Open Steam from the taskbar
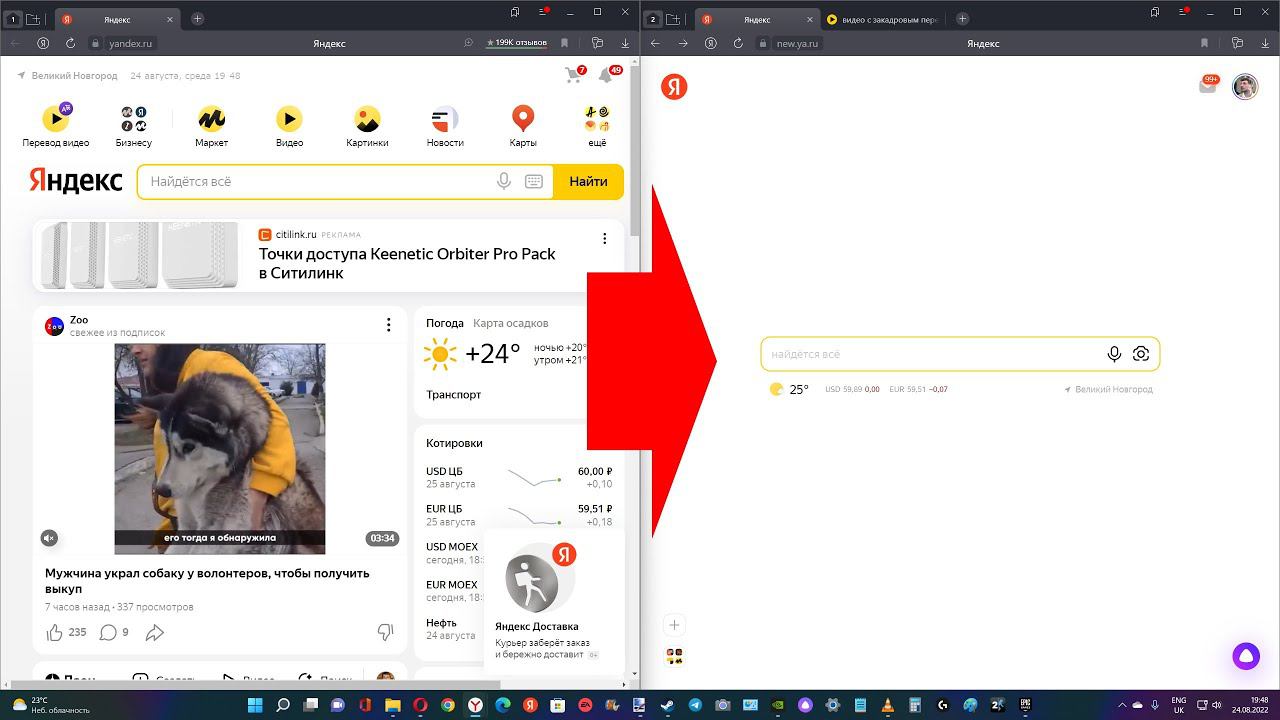 pyautogui.click(x=667, y=705)
